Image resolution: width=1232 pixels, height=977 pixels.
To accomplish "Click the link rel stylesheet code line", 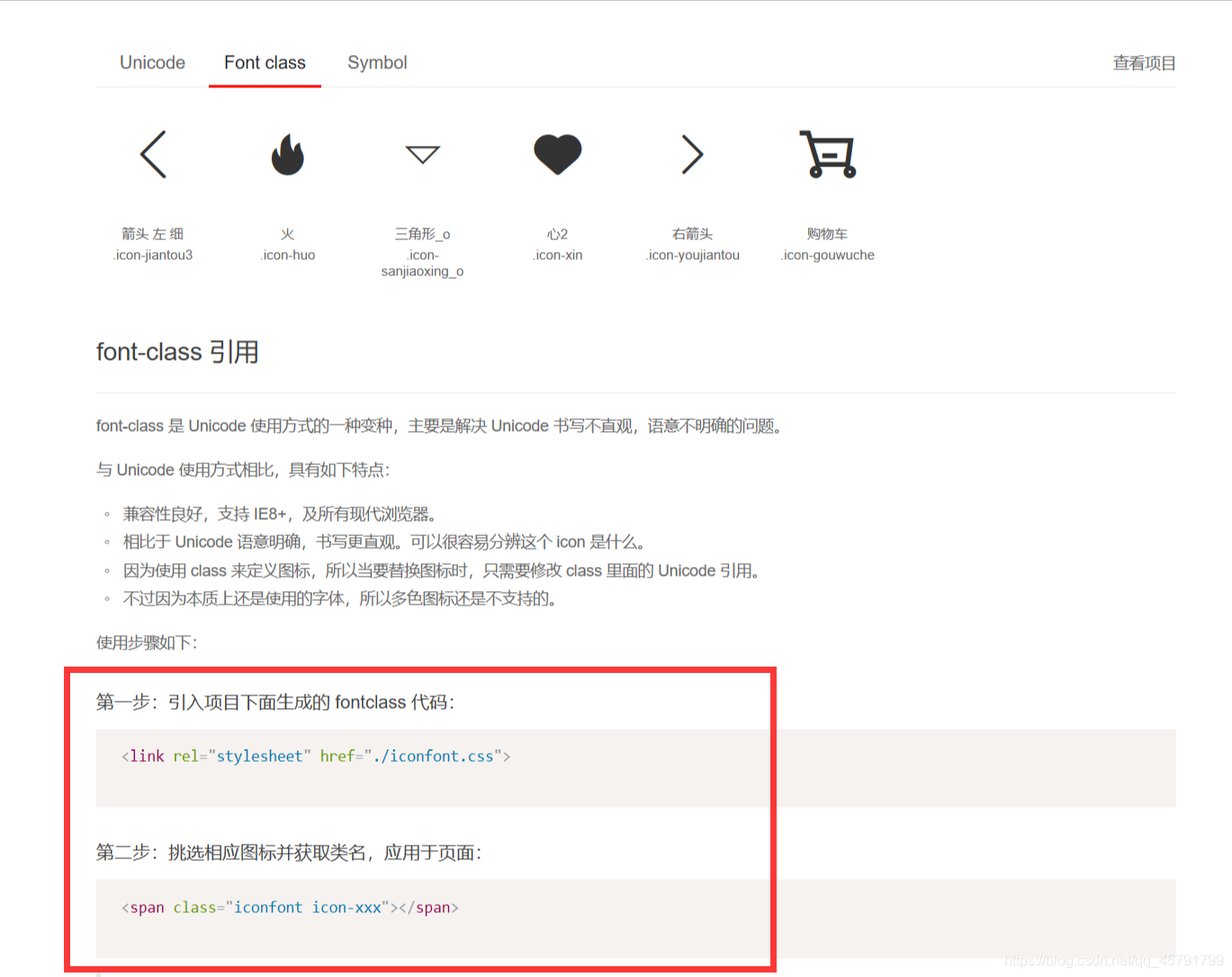I will [316, 757].
